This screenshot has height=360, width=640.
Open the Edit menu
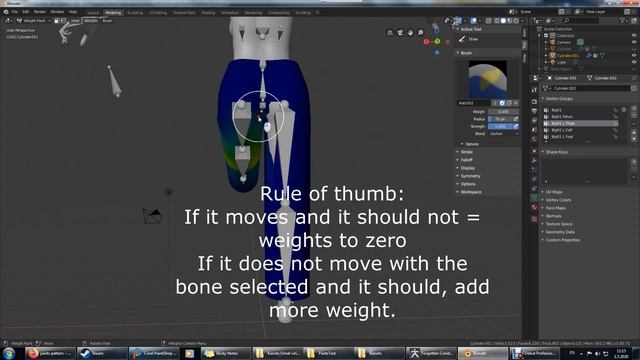coord(26,12)
